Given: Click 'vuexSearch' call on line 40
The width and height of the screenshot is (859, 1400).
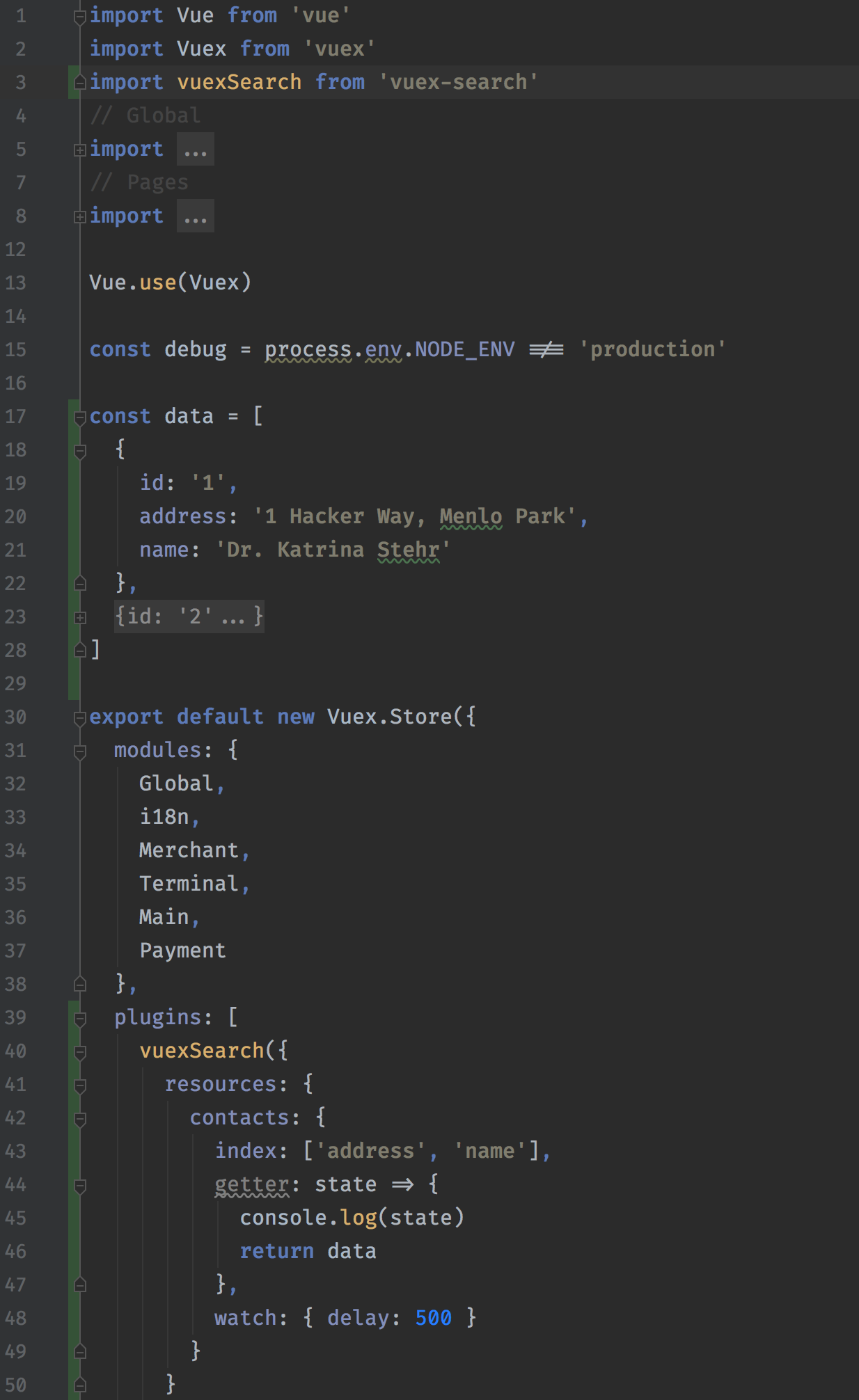Looking at the screenshot, I should pyautogui.click(x=202, y=1051).
